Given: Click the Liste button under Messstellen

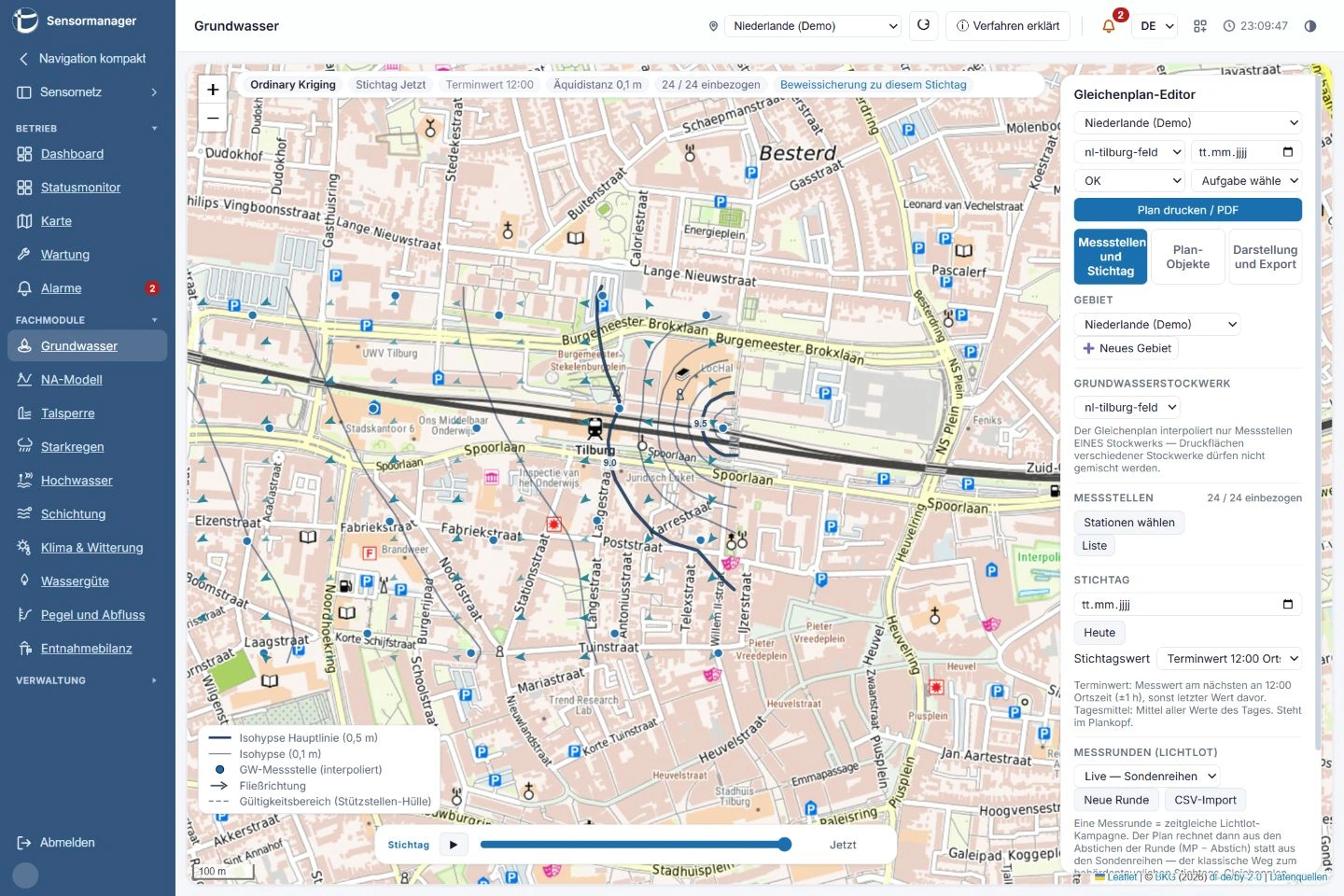Looking at the screenshot, I should [1095, 546].
